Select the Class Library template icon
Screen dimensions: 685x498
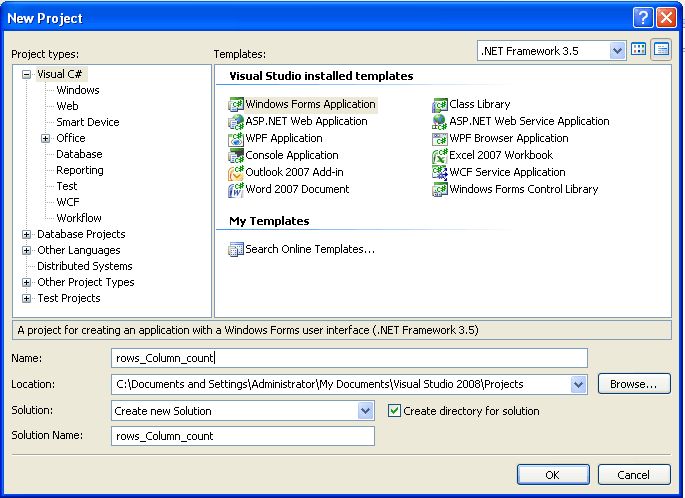tap(440, 104)
